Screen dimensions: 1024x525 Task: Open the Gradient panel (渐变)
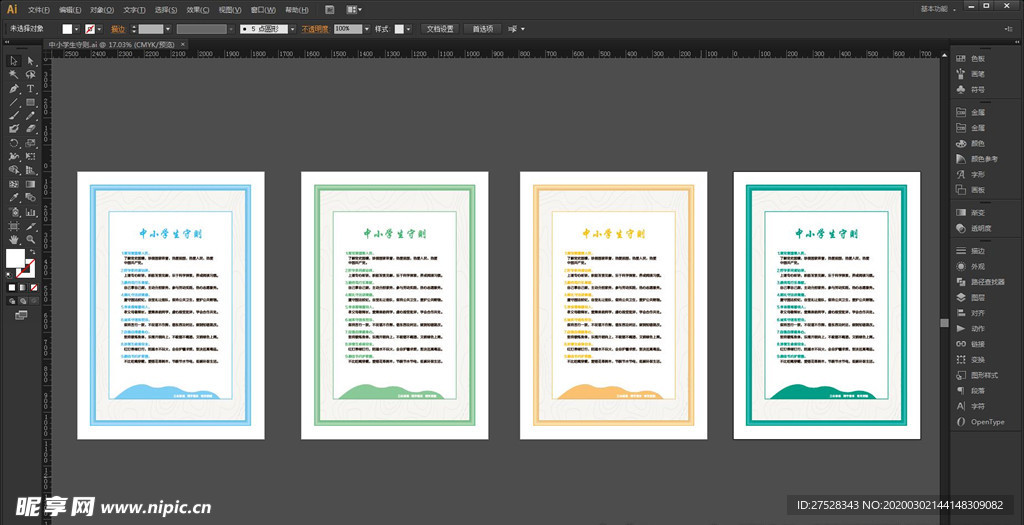pos(977,212)
